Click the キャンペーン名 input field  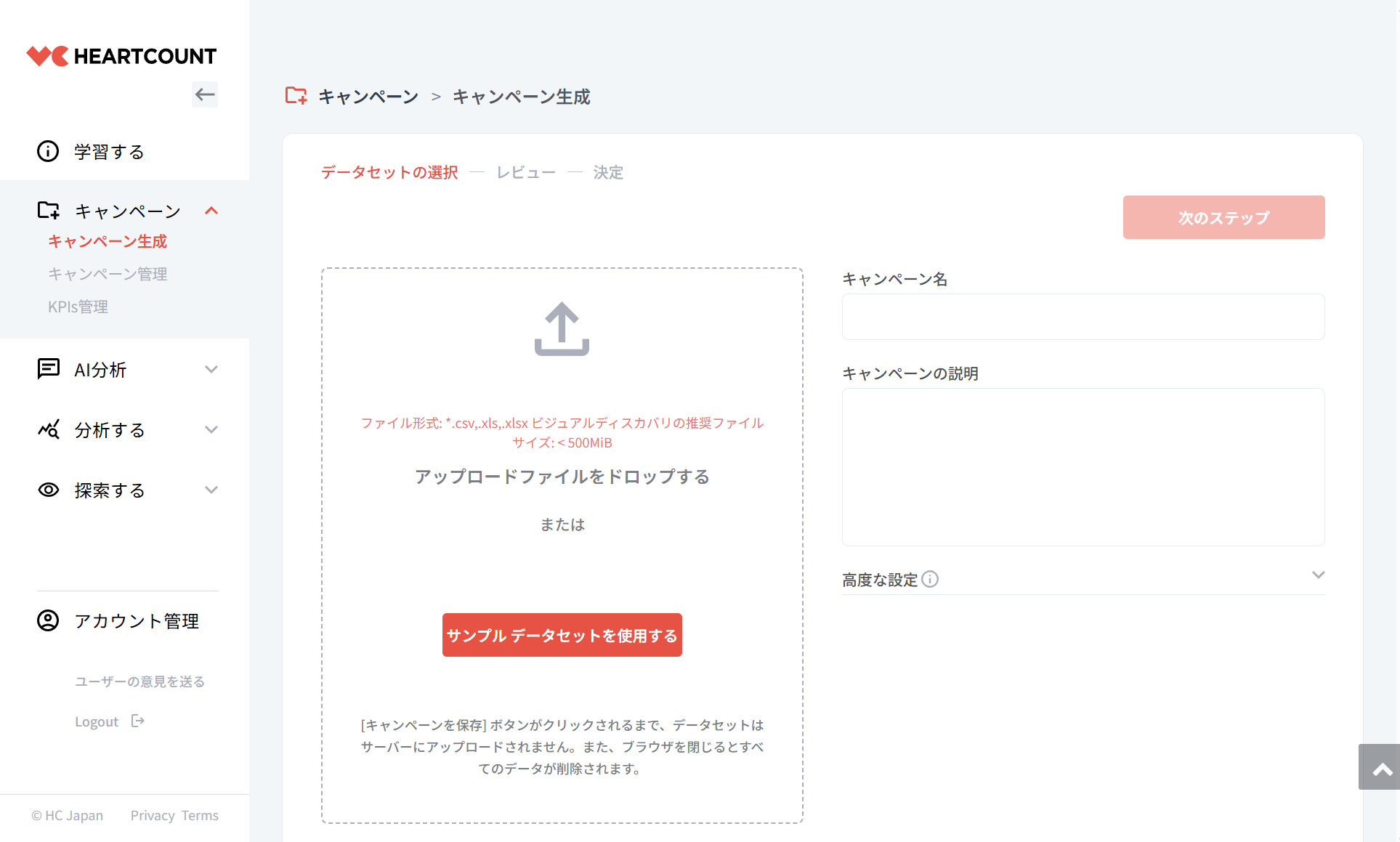click(1083, 317)
